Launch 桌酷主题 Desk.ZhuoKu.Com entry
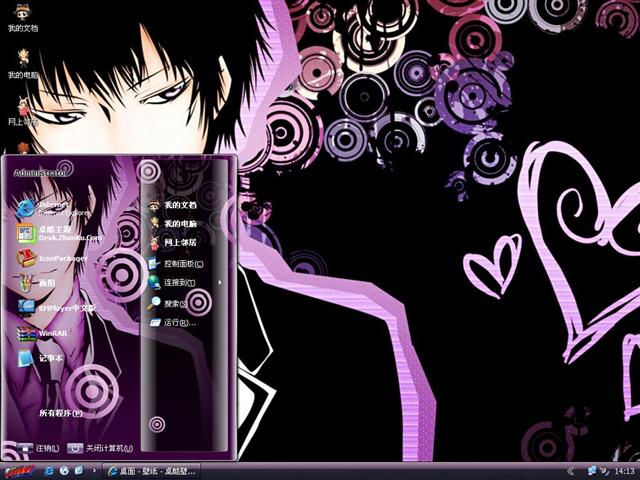Viewport: 640px width, 480px height. 58,233
